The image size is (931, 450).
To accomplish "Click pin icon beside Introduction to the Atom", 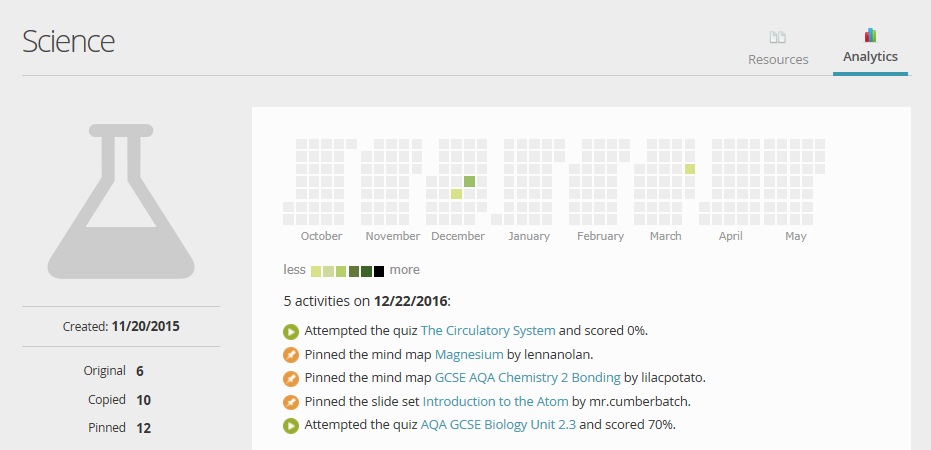I will pyautogui.click(x=291, y=402).
